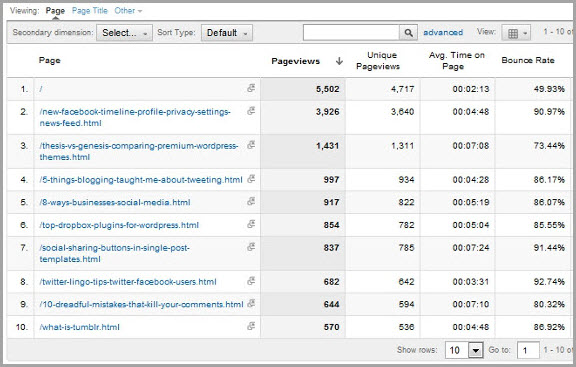This screenshot has width=576, height=367.
Task: Open external link icon for social-sharing-buttons row
Action: tap(251, 247)
